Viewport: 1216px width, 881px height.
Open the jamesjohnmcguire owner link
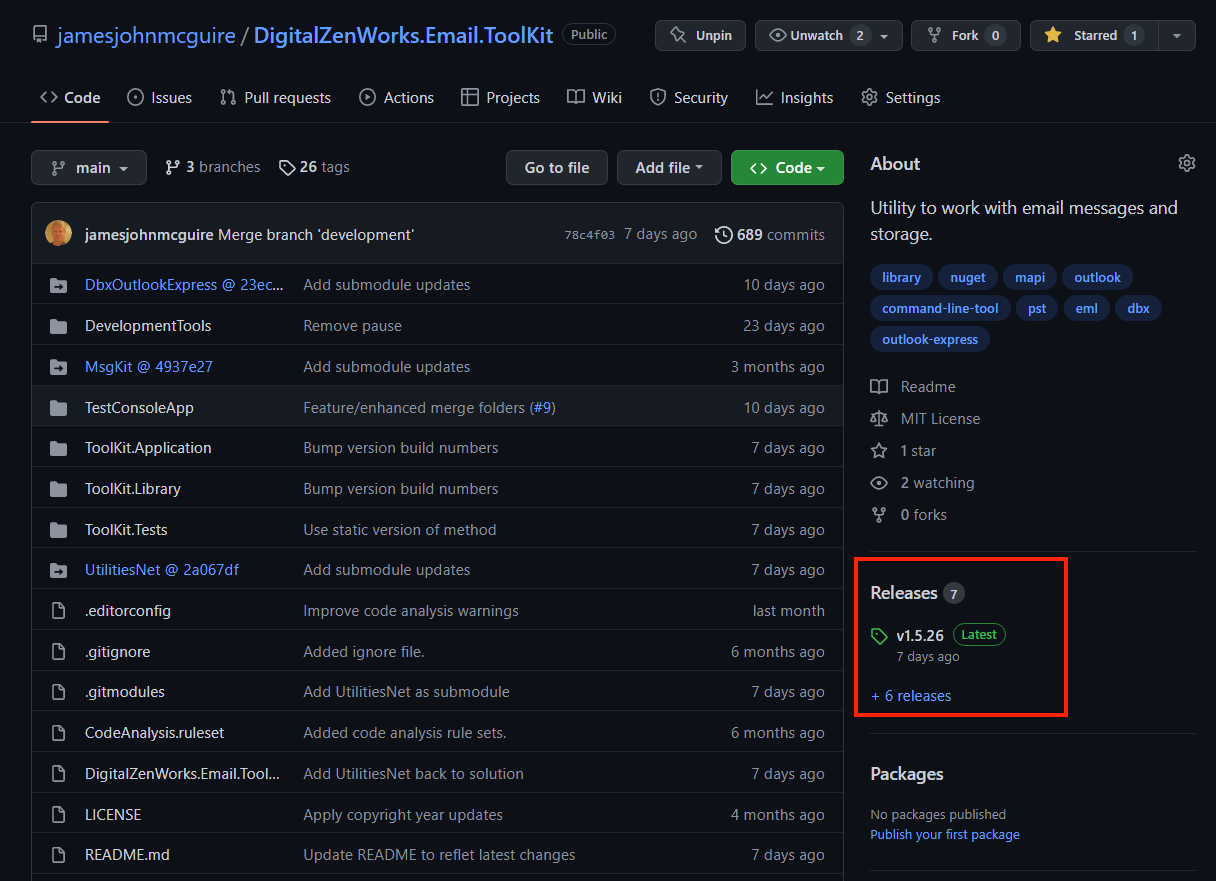(x=146, y=36)
